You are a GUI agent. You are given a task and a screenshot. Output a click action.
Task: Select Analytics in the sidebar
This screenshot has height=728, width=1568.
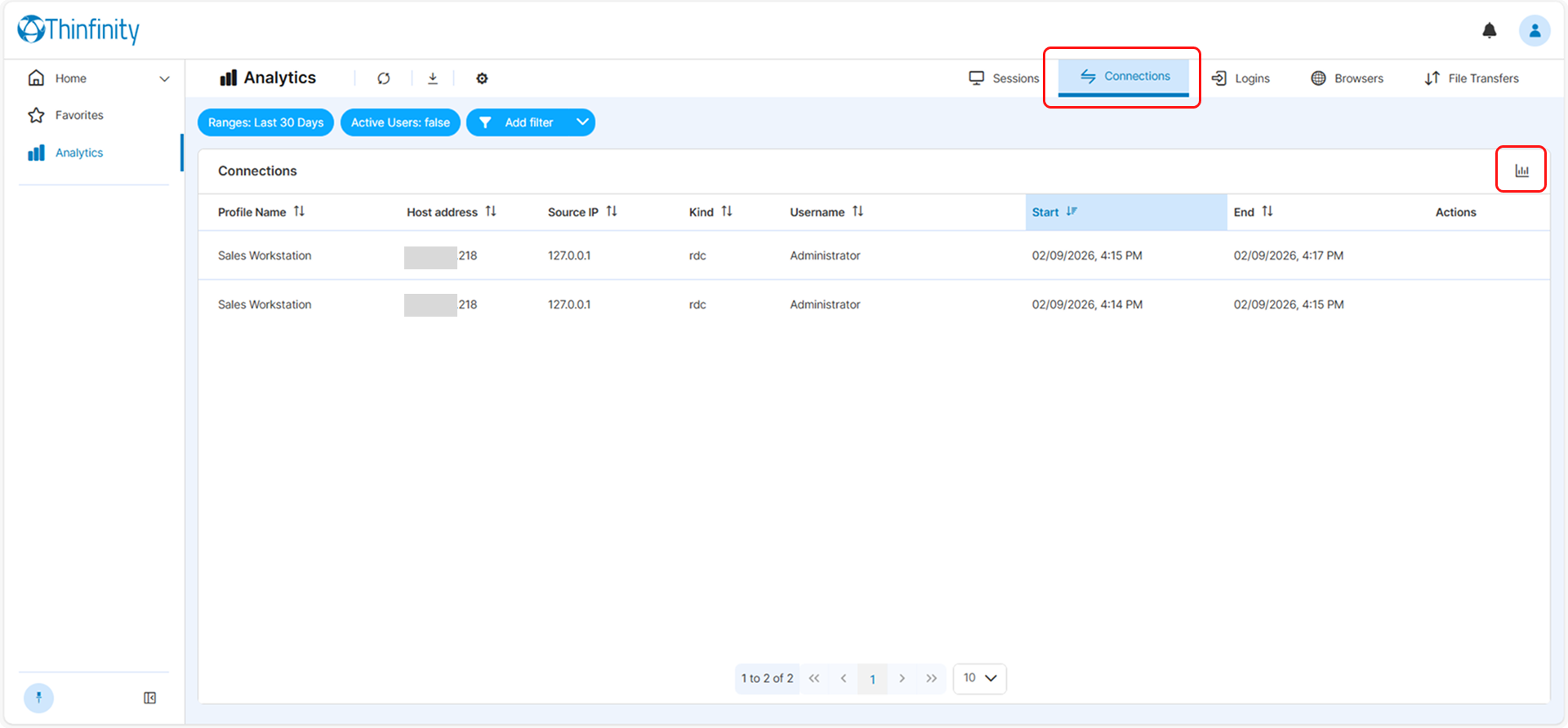(x=79, y=153)
